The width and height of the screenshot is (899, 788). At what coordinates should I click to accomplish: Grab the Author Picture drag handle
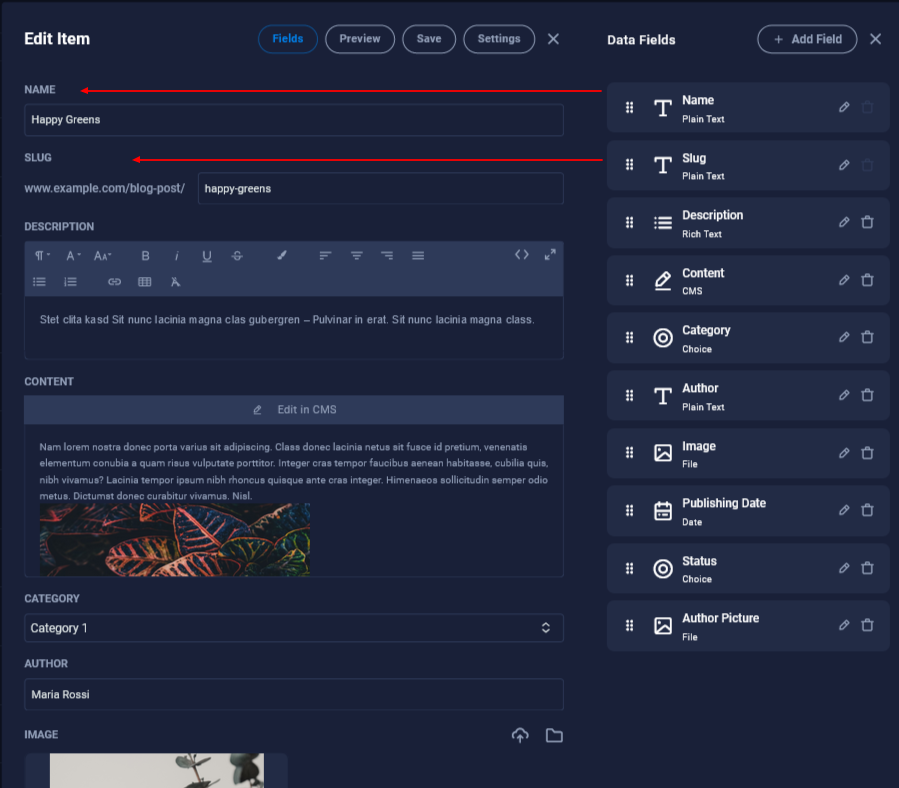point(630,626)
